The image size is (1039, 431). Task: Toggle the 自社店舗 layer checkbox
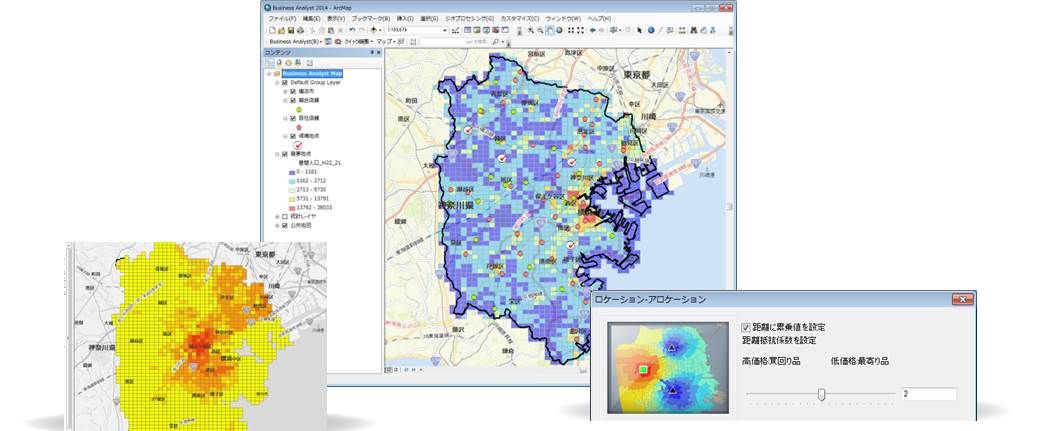(293, 118)
